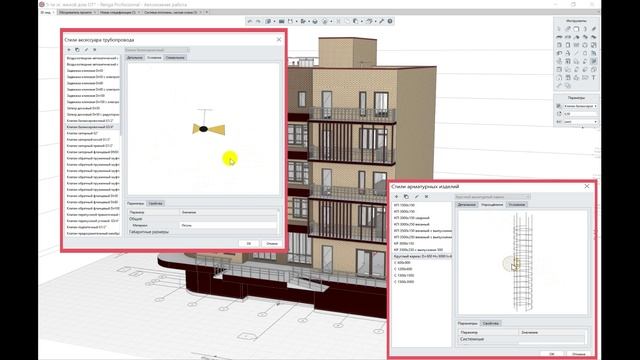
Task: Select the Text (T) tool in Instruments panel
Action: 593,78
